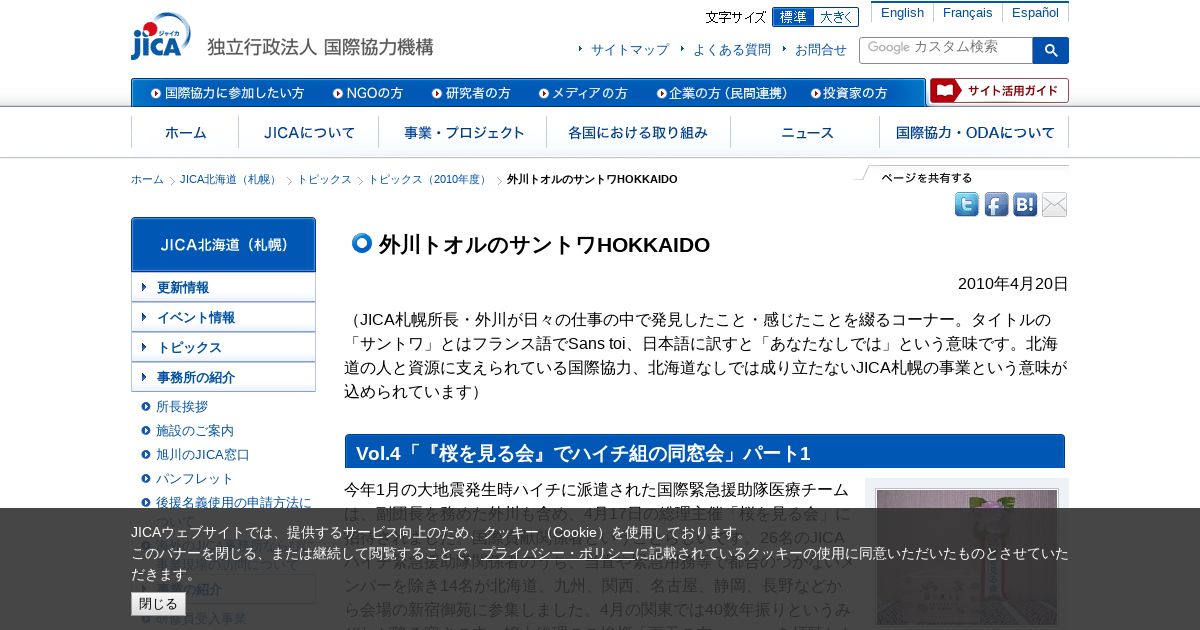
Task: Click the 外川トオルのサントワHOKKAIDO page heading
Action: pyautogui.click(x=544, y=245)
